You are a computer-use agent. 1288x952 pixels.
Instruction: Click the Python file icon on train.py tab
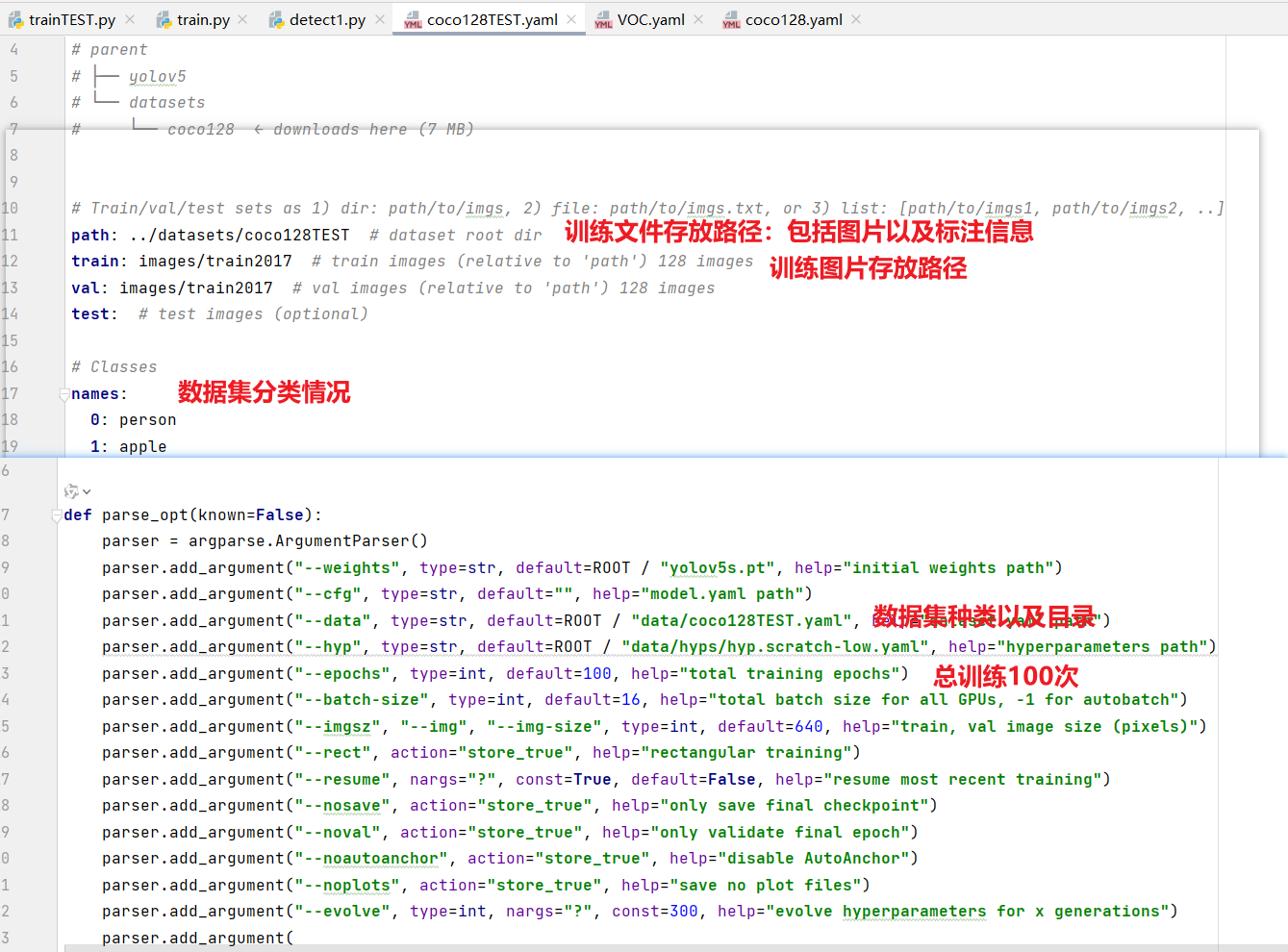point(164,19)
